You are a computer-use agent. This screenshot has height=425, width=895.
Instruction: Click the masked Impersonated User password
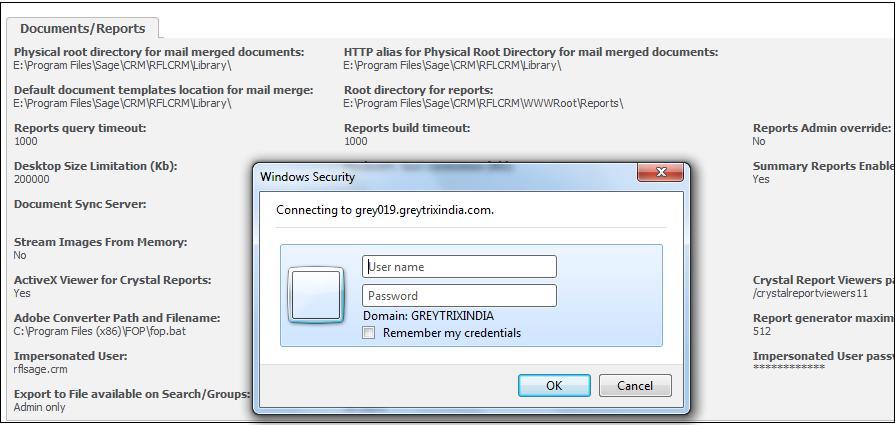coord(788,367)
